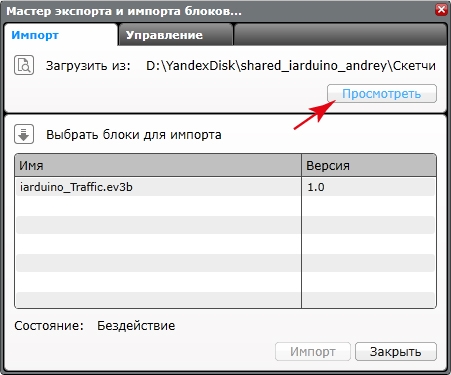Click the Просмотреть browse button
Screen dimensions: 451x375
coord(382,94)
